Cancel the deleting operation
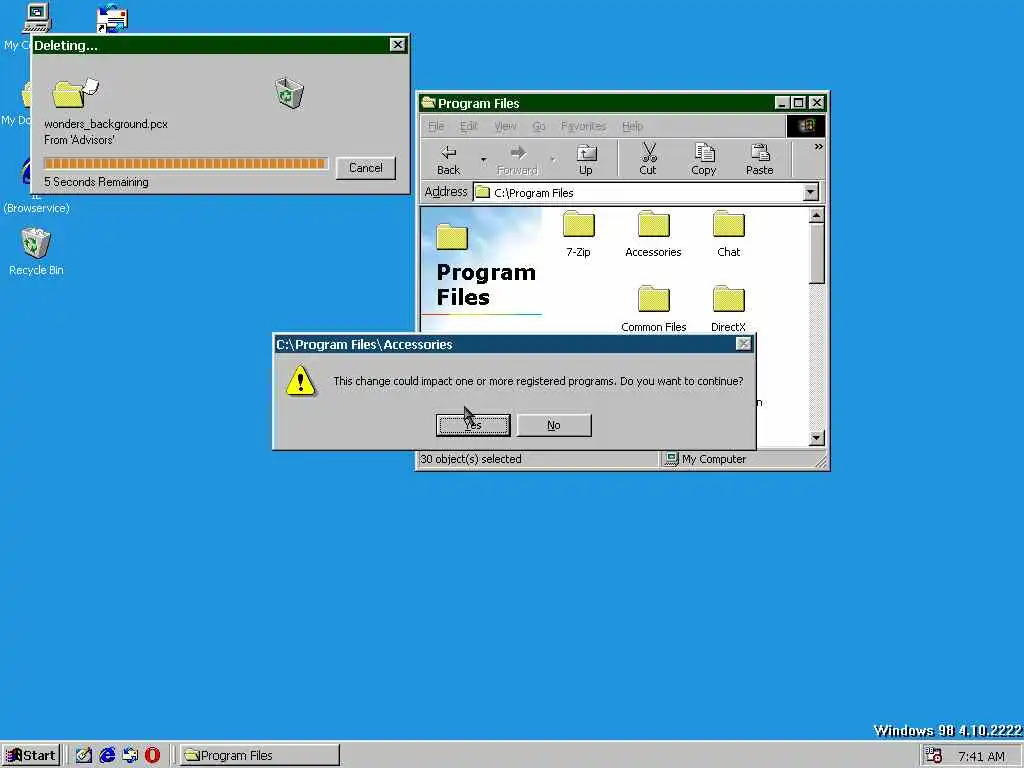This screenshot has height=768, width=1024. 366,168
